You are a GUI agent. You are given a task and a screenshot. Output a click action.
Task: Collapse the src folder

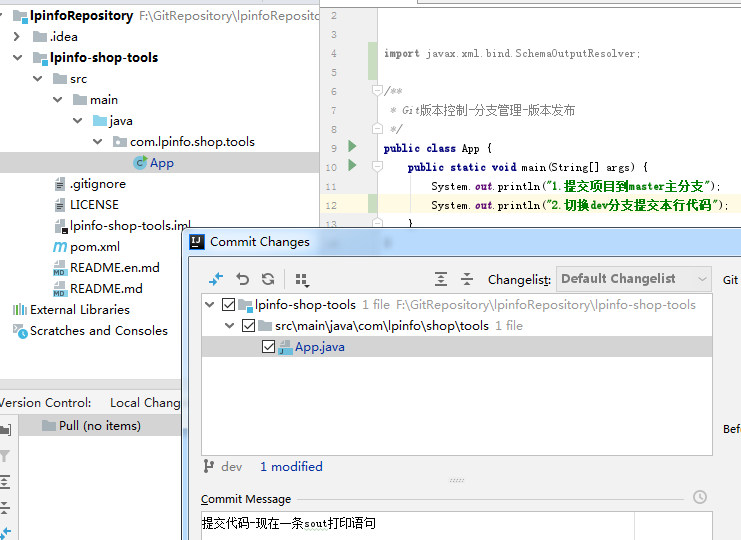tap(38, 78)
